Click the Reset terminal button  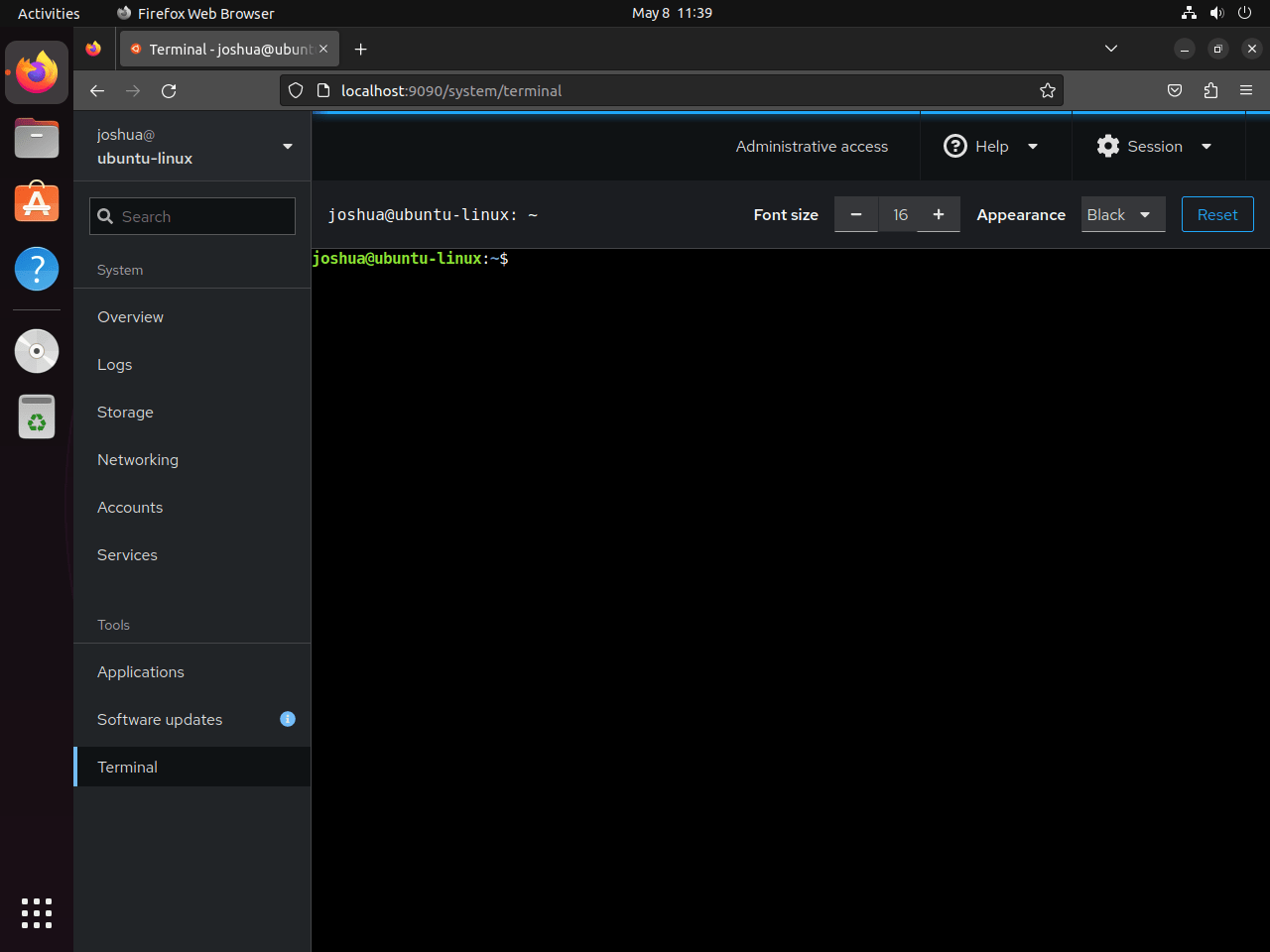pyautogui.click(x=1217, y=214)
